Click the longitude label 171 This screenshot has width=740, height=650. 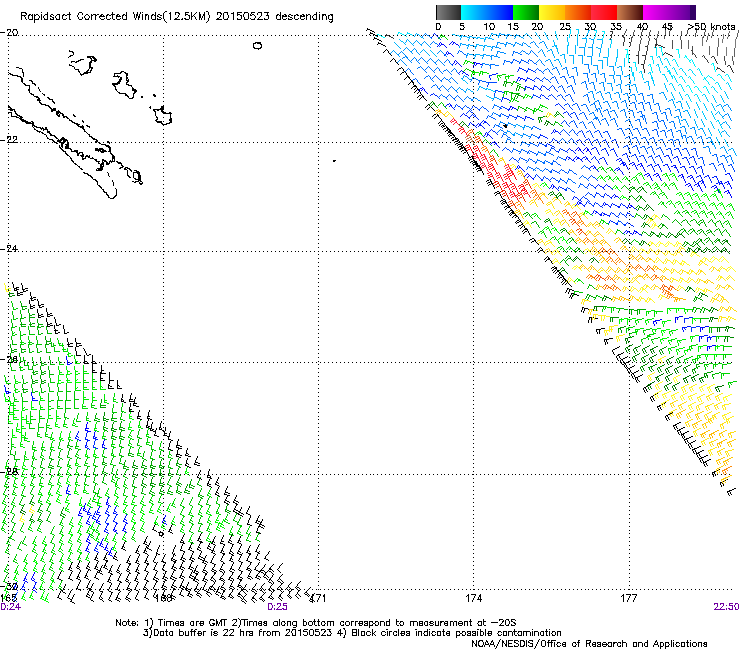[x=318, y=598]
